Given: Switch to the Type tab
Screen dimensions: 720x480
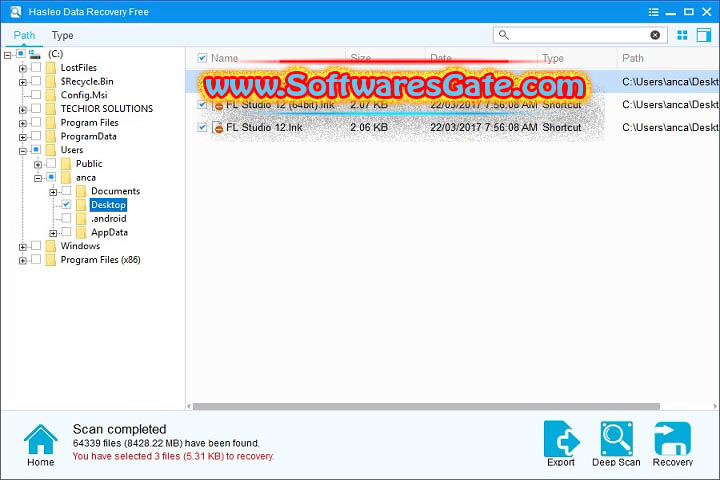Looking at the screenshot, I should point(62,35).
